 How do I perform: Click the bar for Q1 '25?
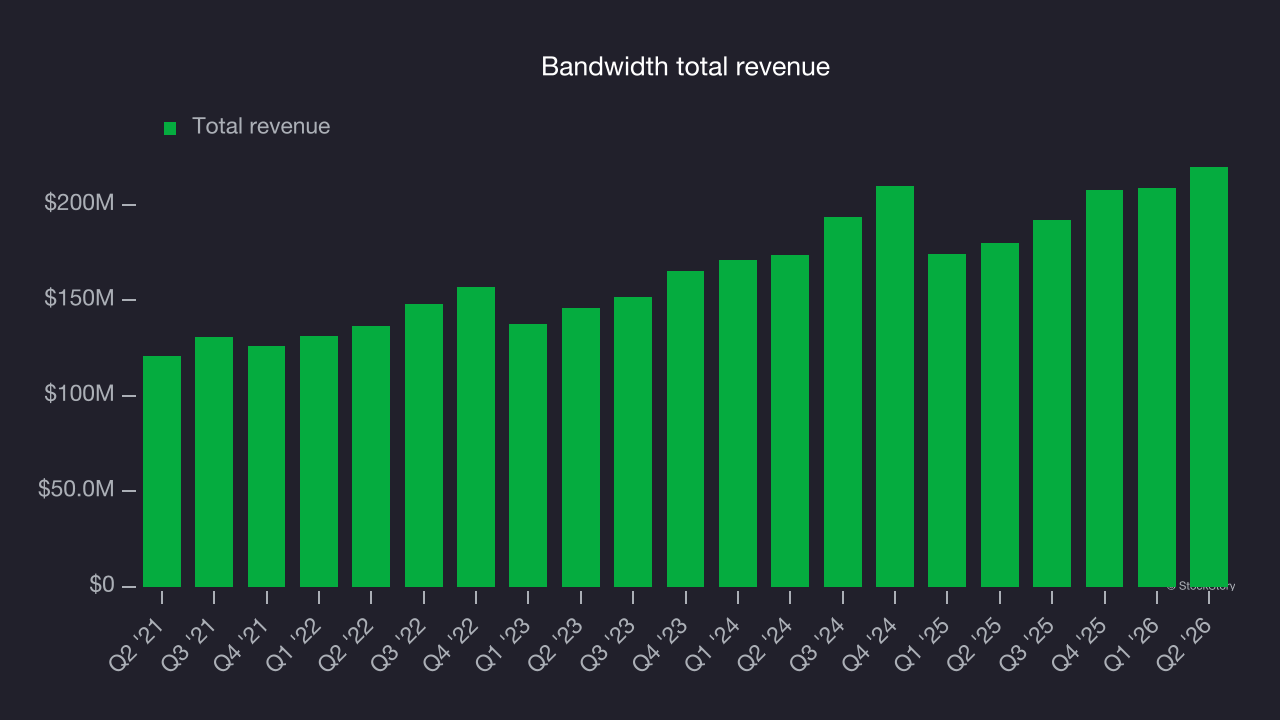[x=947, y=420]
